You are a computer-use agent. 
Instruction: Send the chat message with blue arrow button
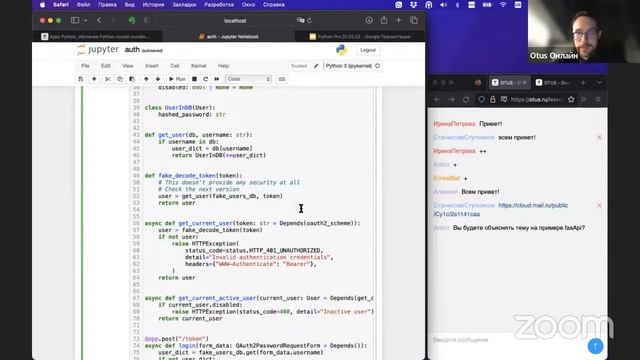[596, 346]
